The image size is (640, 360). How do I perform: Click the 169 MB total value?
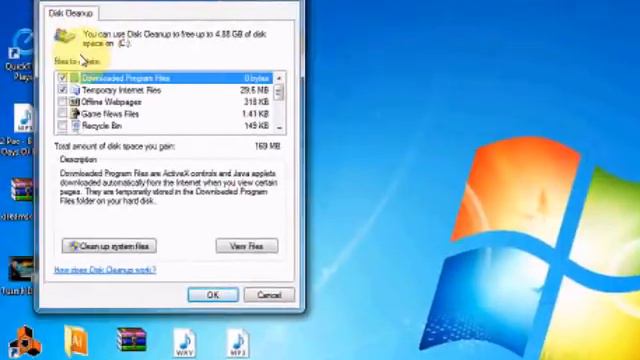point(267,146)
